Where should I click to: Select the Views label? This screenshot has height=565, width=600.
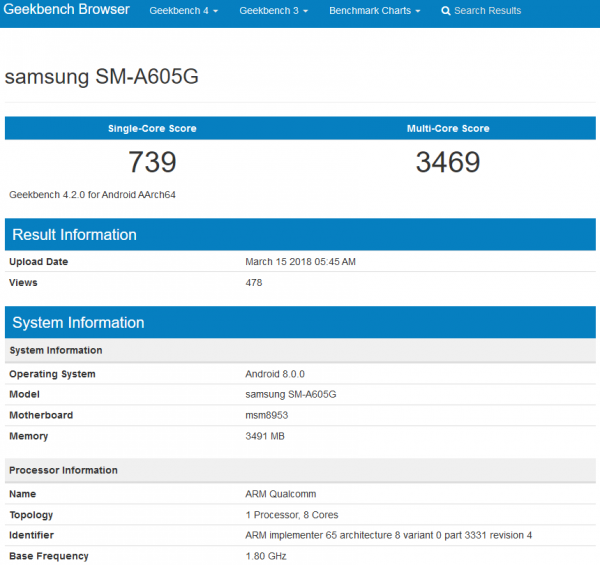coord(23,283)
